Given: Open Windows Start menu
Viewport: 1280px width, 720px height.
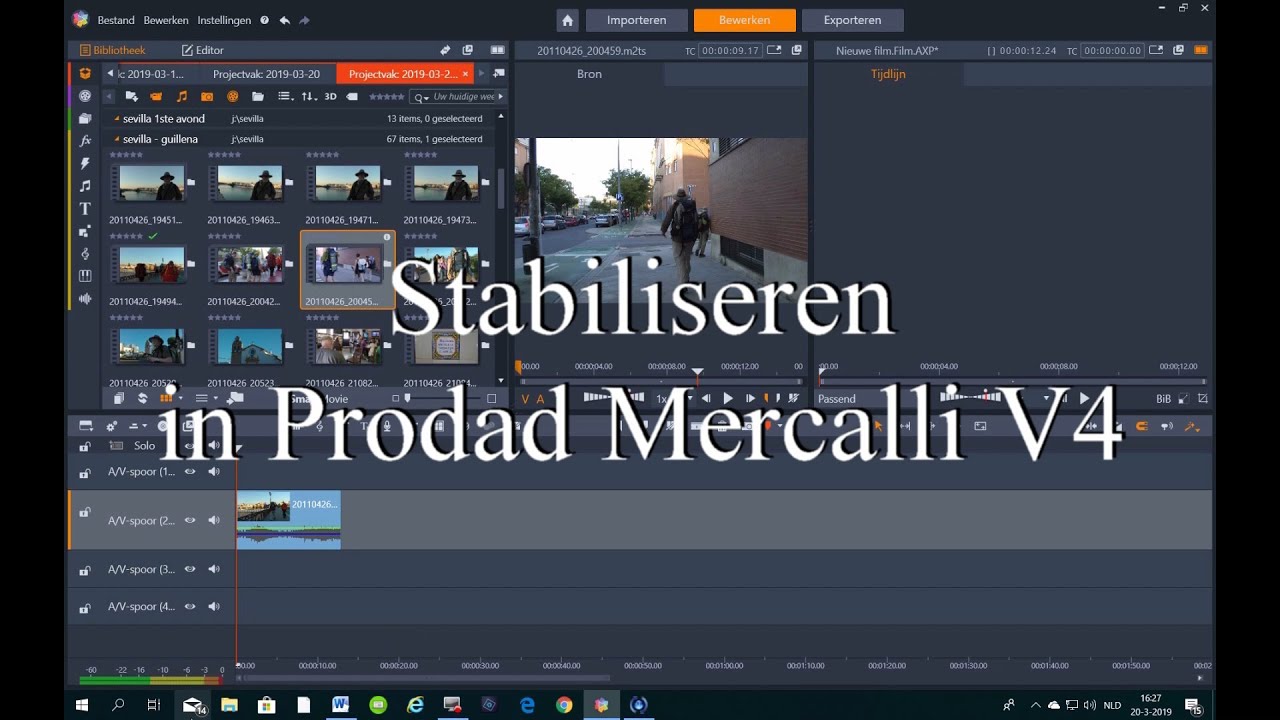Looking at the screenshot, I should click(x=82, y=705).
